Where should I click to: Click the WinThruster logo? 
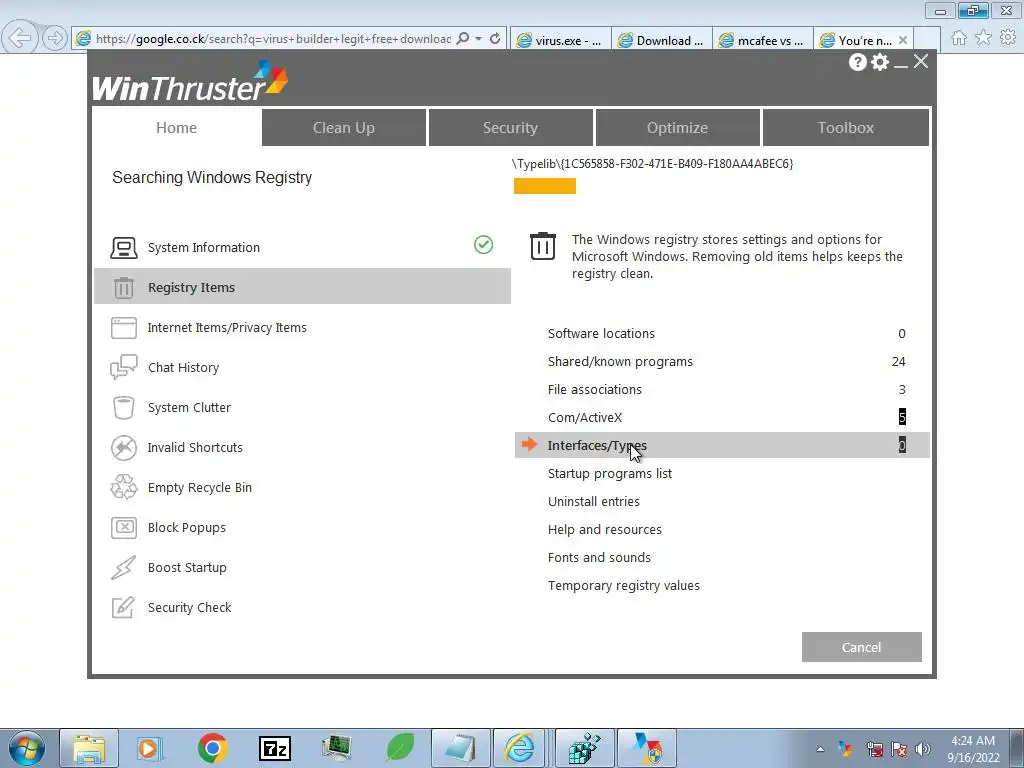pyautogui.click(x=189, y=81)
